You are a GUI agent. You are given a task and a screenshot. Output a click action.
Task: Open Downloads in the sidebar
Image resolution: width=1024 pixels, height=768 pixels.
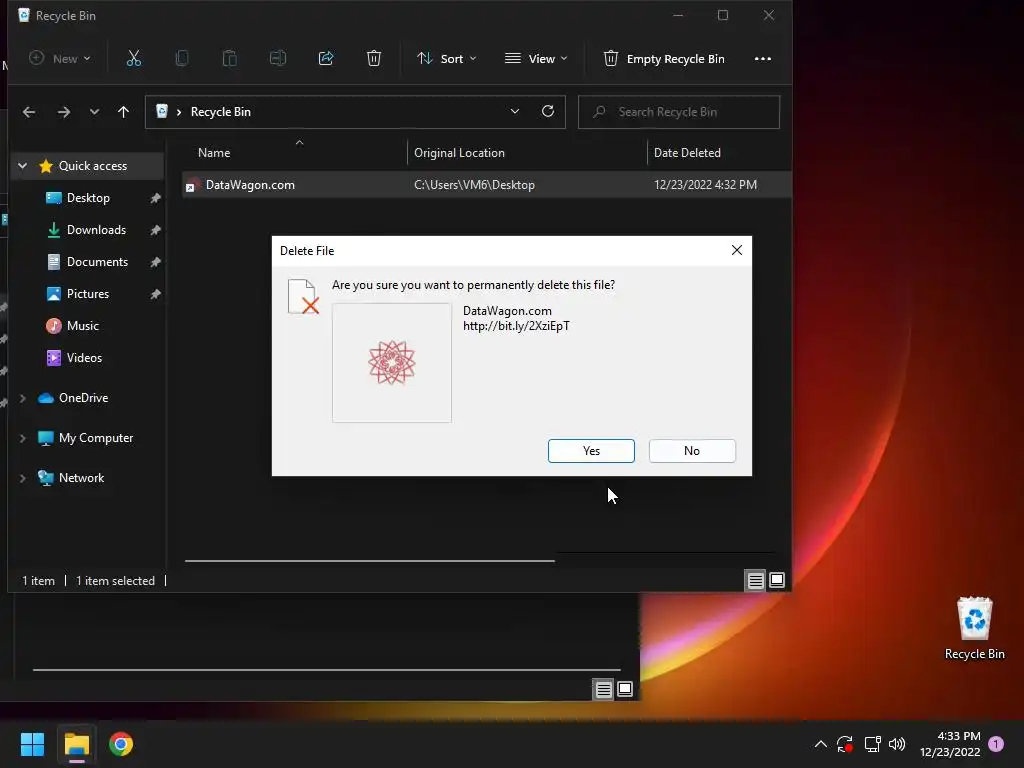[96, 230]
